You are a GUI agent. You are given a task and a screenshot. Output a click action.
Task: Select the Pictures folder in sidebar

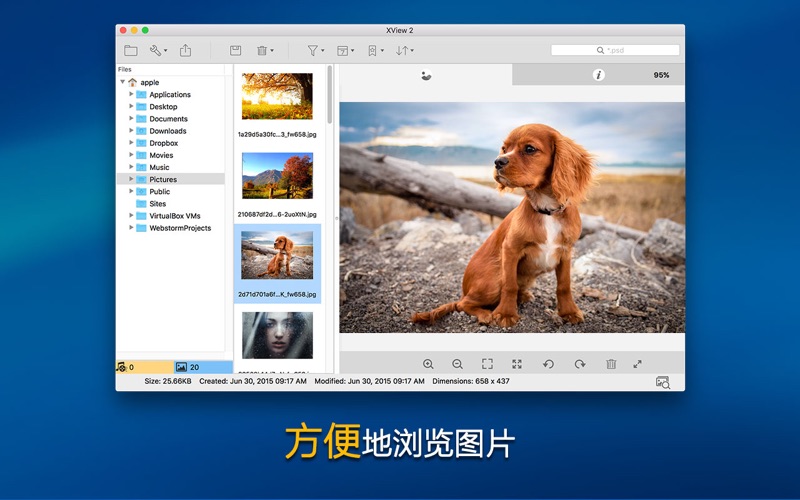pos(163,180)
